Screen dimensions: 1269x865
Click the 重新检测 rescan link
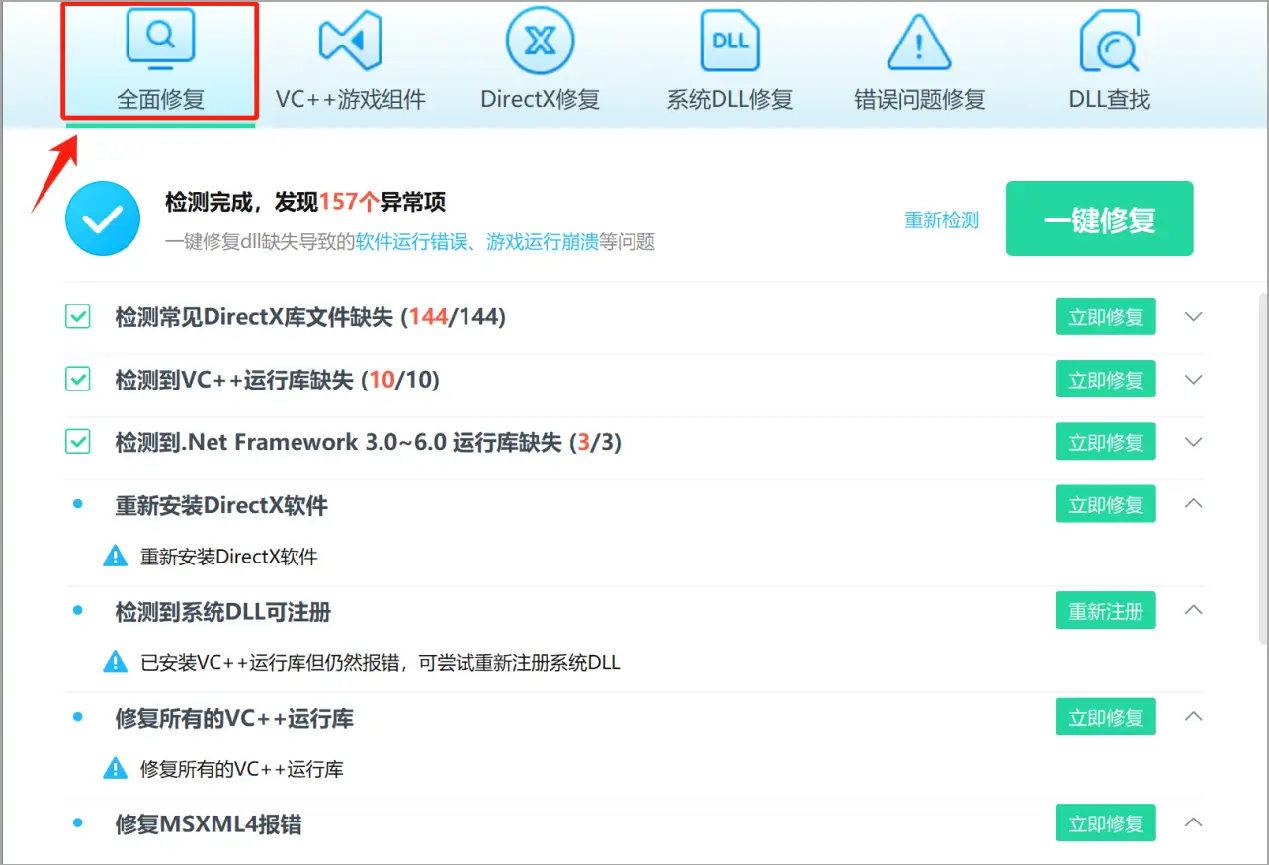941,220
